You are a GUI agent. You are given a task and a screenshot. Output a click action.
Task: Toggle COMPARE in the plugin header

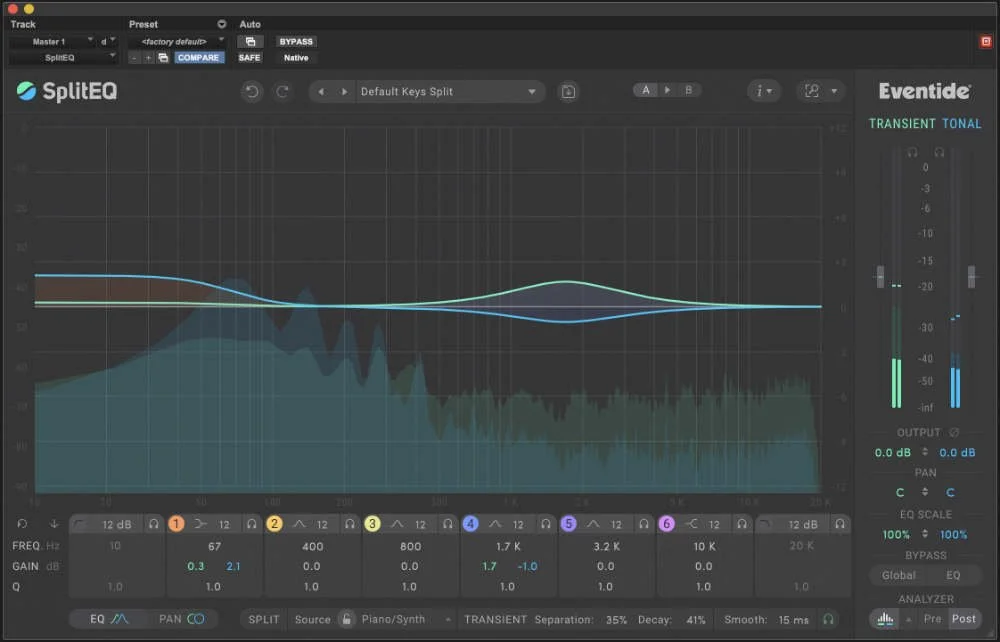(198, 57)
